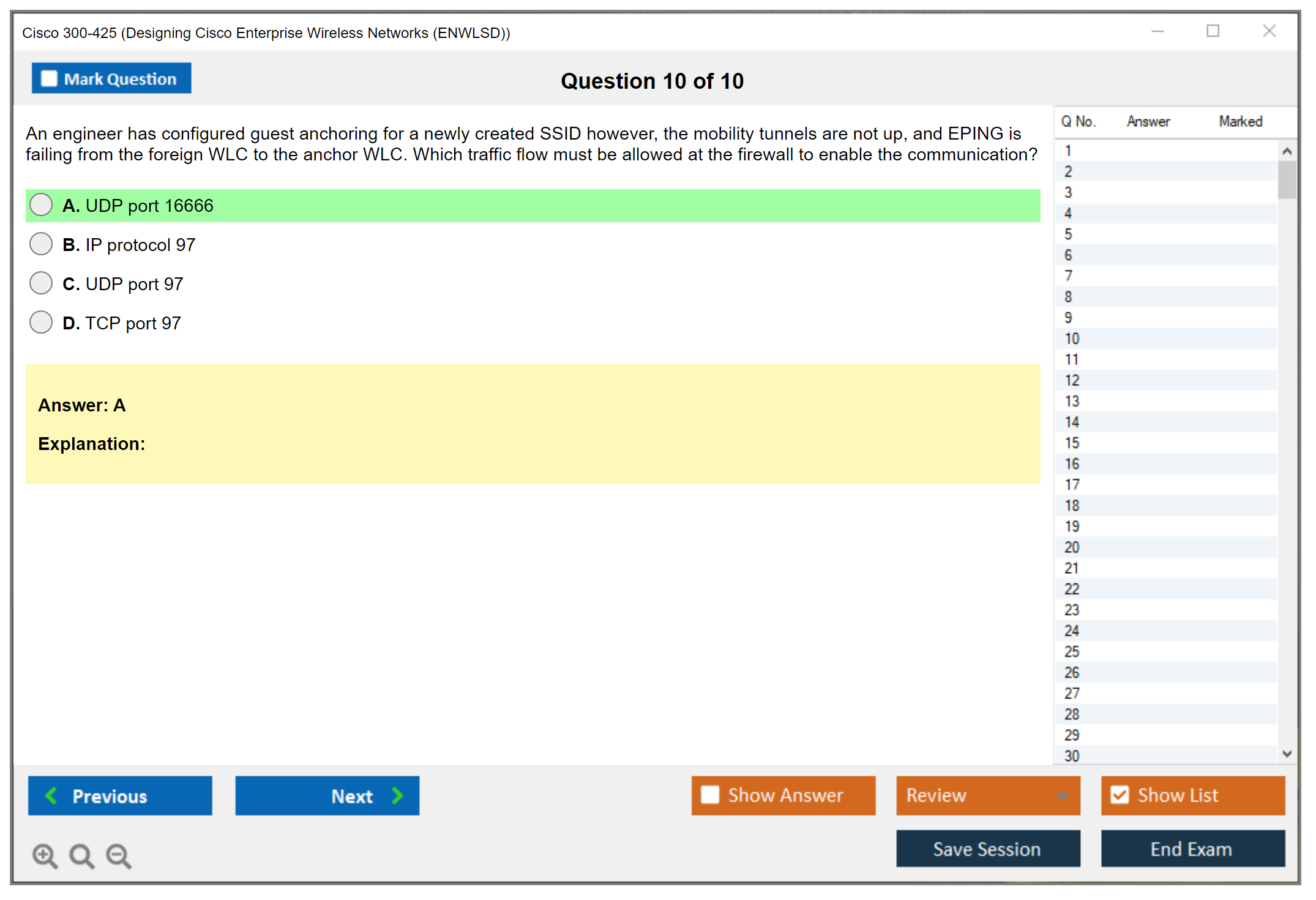Click the green right arrow on Next
1316x900 pixels.
pos(397,795)
